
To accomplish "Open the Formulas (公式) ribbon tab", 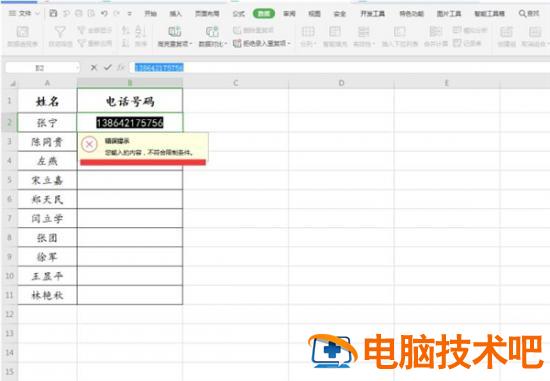I will 239,13.
